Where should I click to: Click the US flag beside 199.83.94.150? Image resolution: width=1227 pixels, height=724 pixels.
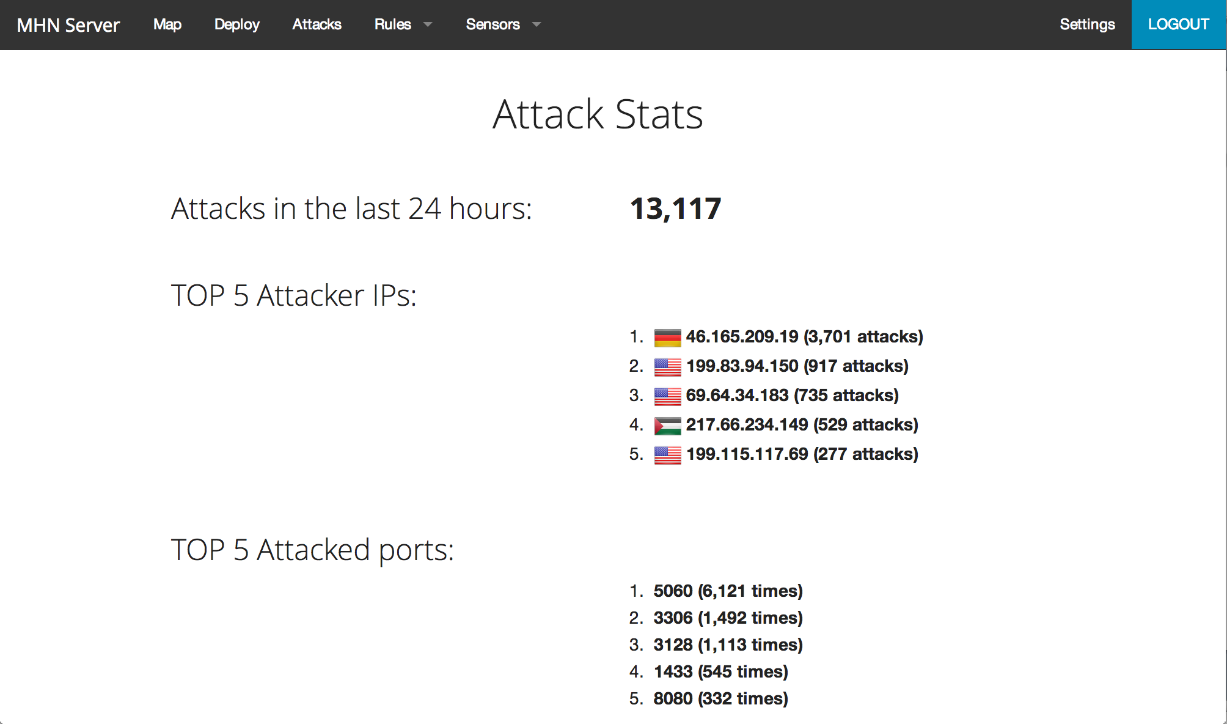667,367
